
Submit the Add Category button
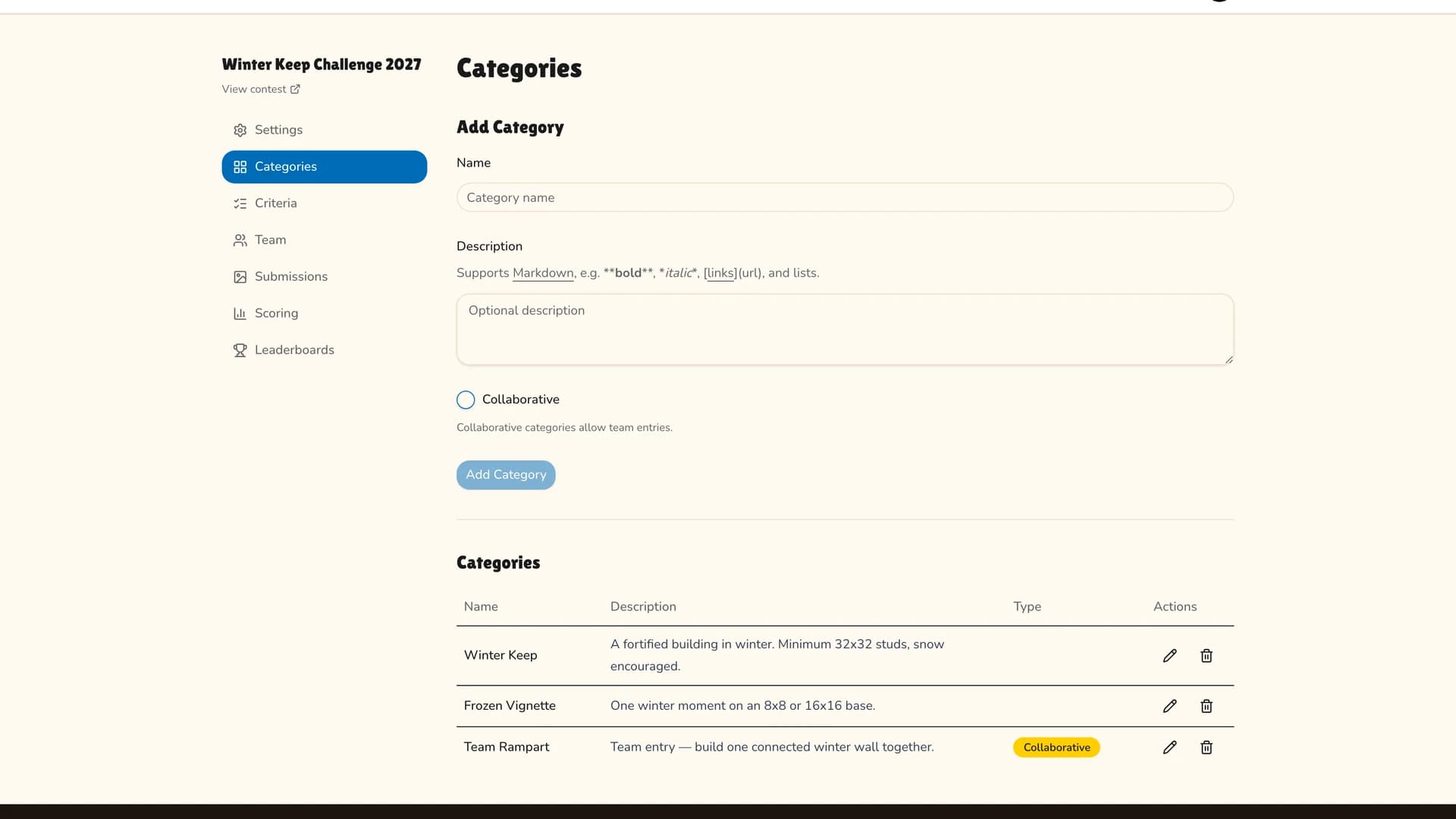coord(506,475)
